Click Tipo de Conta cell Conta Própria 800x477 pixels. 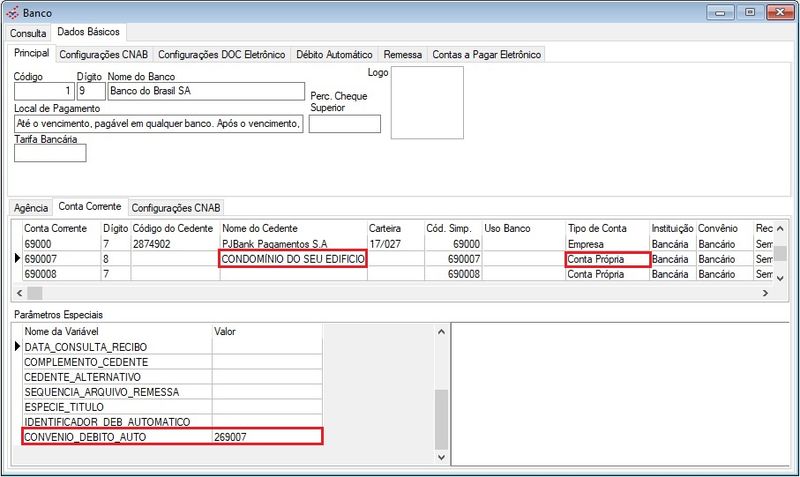coord(607,259)
